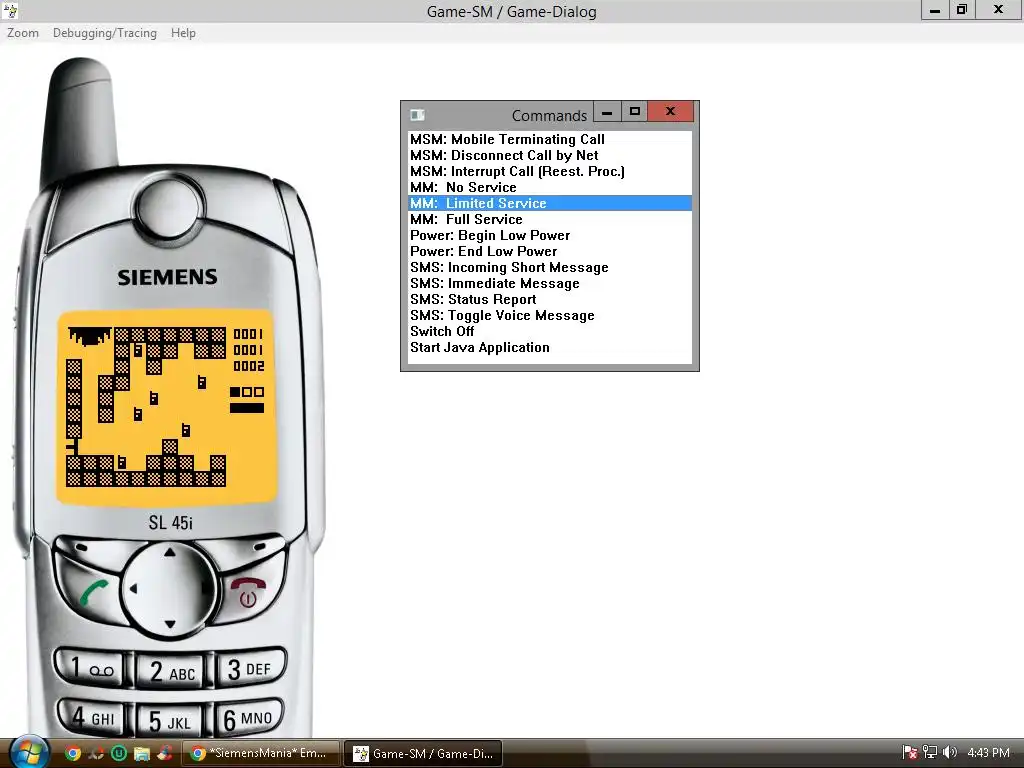Click the phone keypad 5 JKL key
The height and width of the screenshot is (768, 1024).
click(172, 722)
